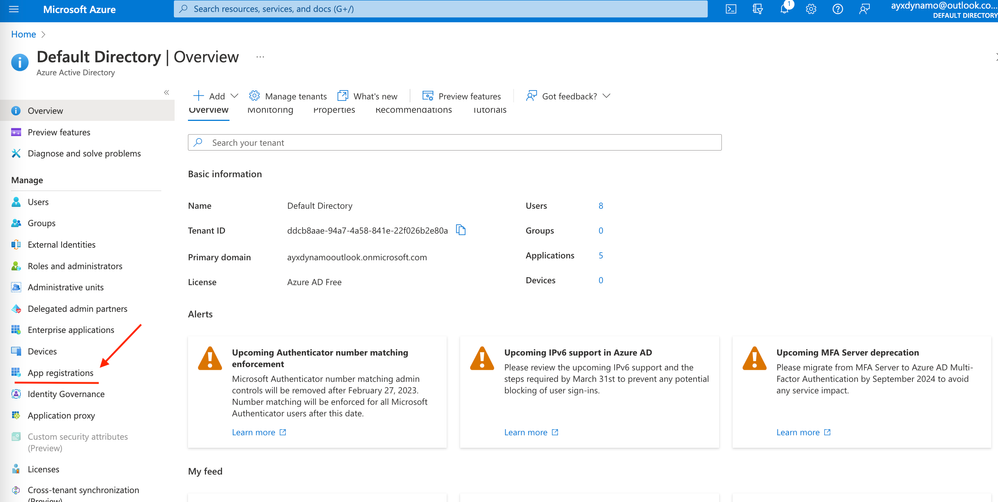This screenshot has height=502, width=998.
Task: Click the Microsoft Azure title
Action: 80,10
